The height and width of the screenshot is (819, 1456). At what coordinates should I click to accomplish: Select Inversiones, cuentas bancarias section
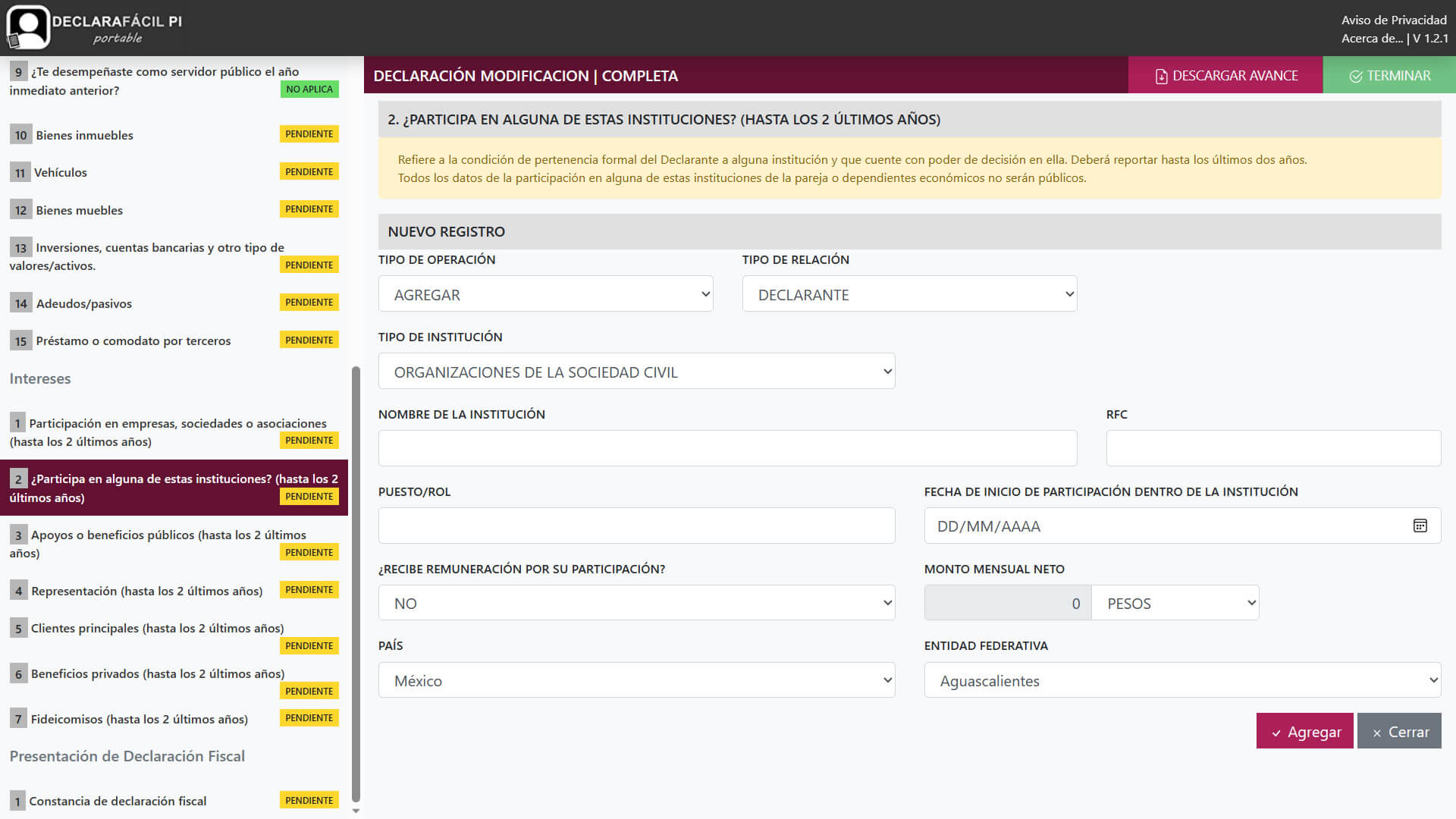coord(174,256)
